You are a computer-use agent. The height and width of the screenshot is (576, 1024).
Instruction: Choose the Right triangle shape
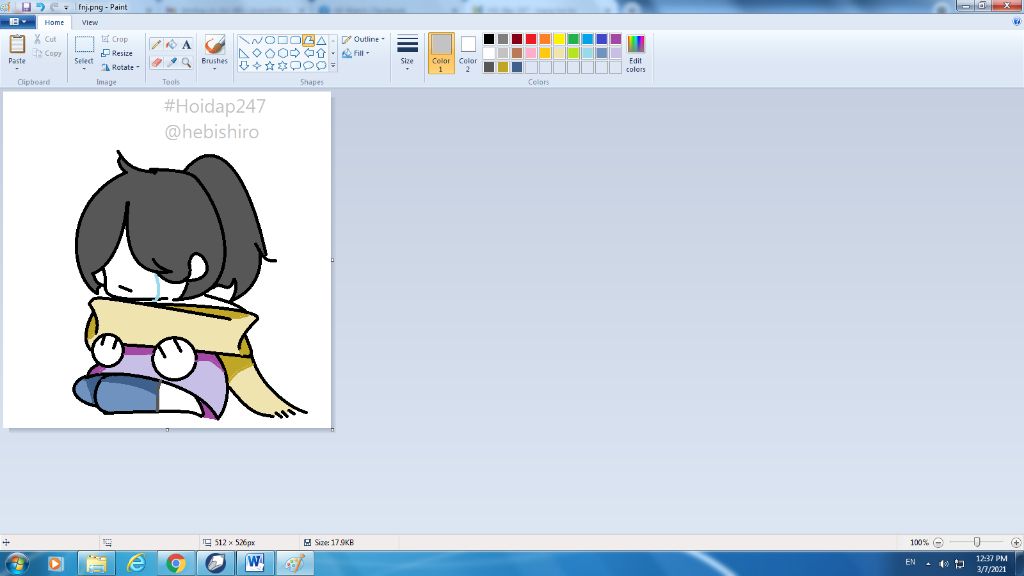(244, 53)
